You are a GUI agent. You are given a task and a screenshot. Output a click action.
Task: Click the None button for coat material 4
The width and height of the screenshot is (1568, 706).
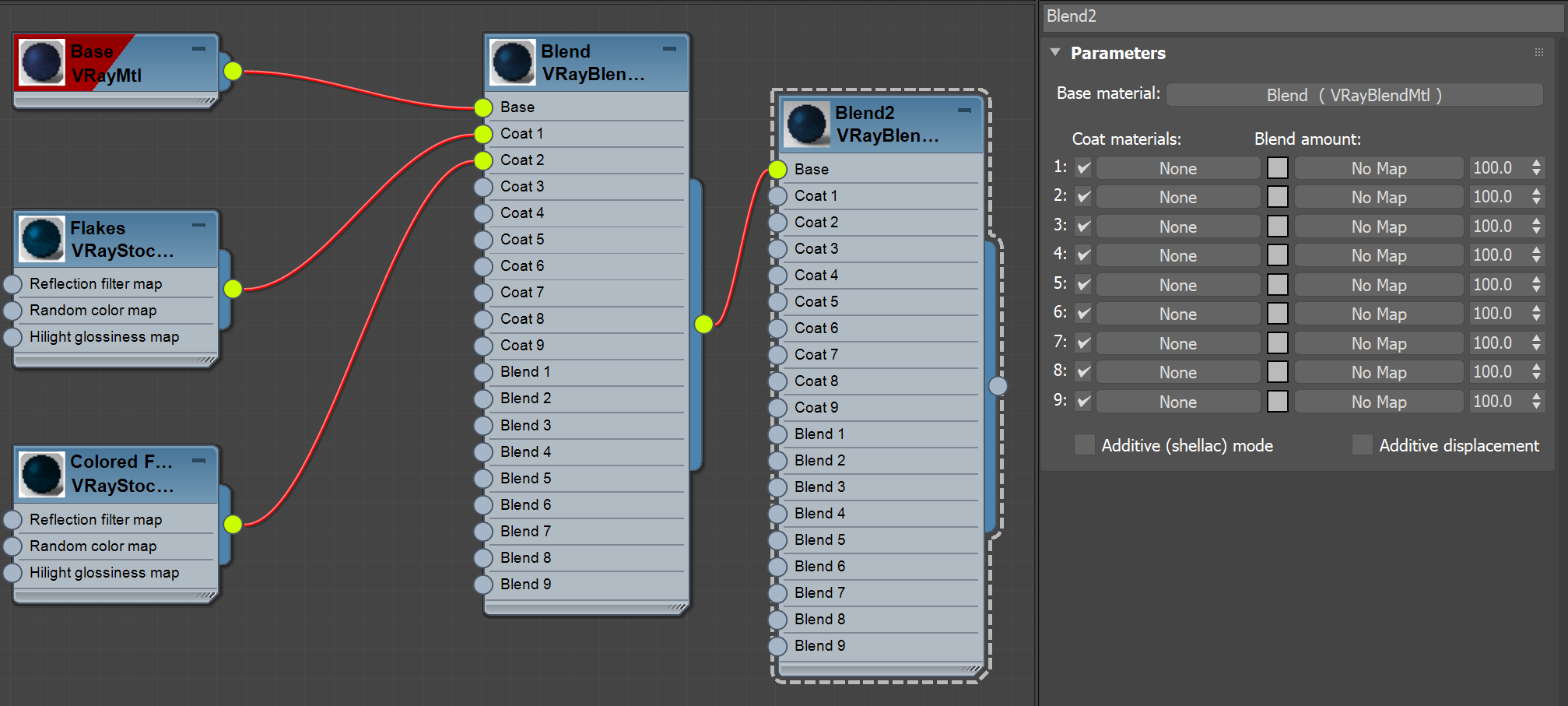[1177, 255]
